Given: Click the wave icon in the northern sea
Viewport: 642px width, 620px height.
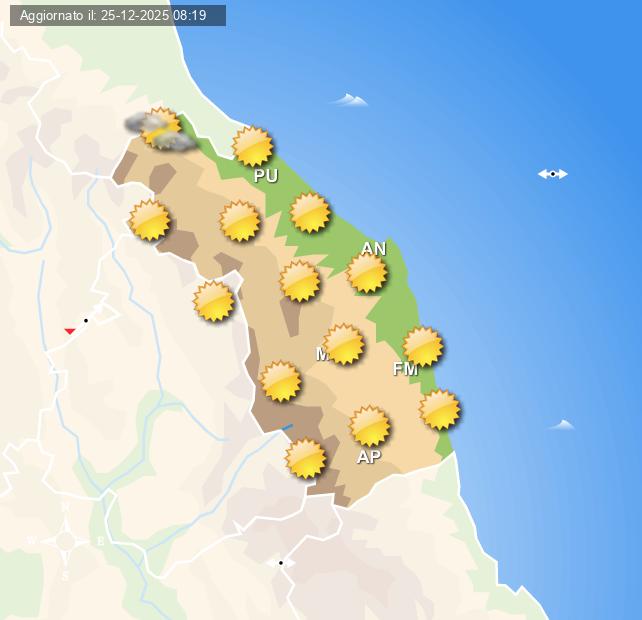Looking at the screenshot, I should 350,99.
